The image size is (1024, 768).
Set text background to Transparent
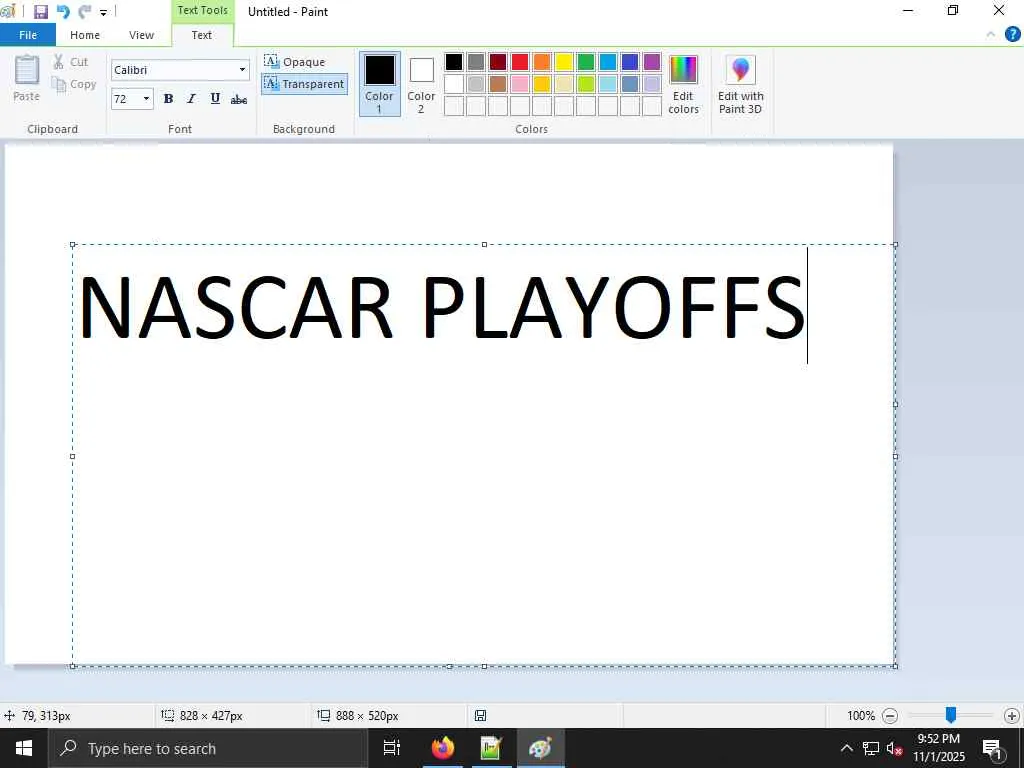(304, 84)
